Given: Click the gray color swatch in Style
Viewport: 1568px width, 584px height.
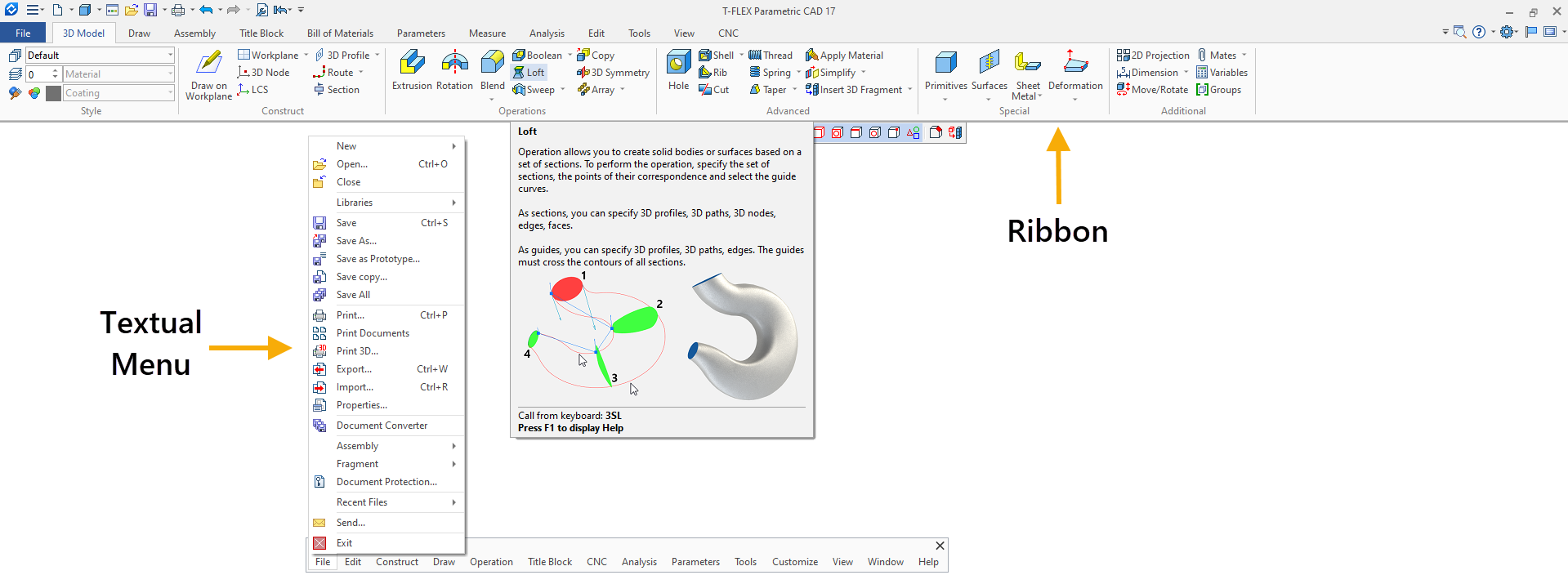Looking at the screenshot, I should [54, 93].
